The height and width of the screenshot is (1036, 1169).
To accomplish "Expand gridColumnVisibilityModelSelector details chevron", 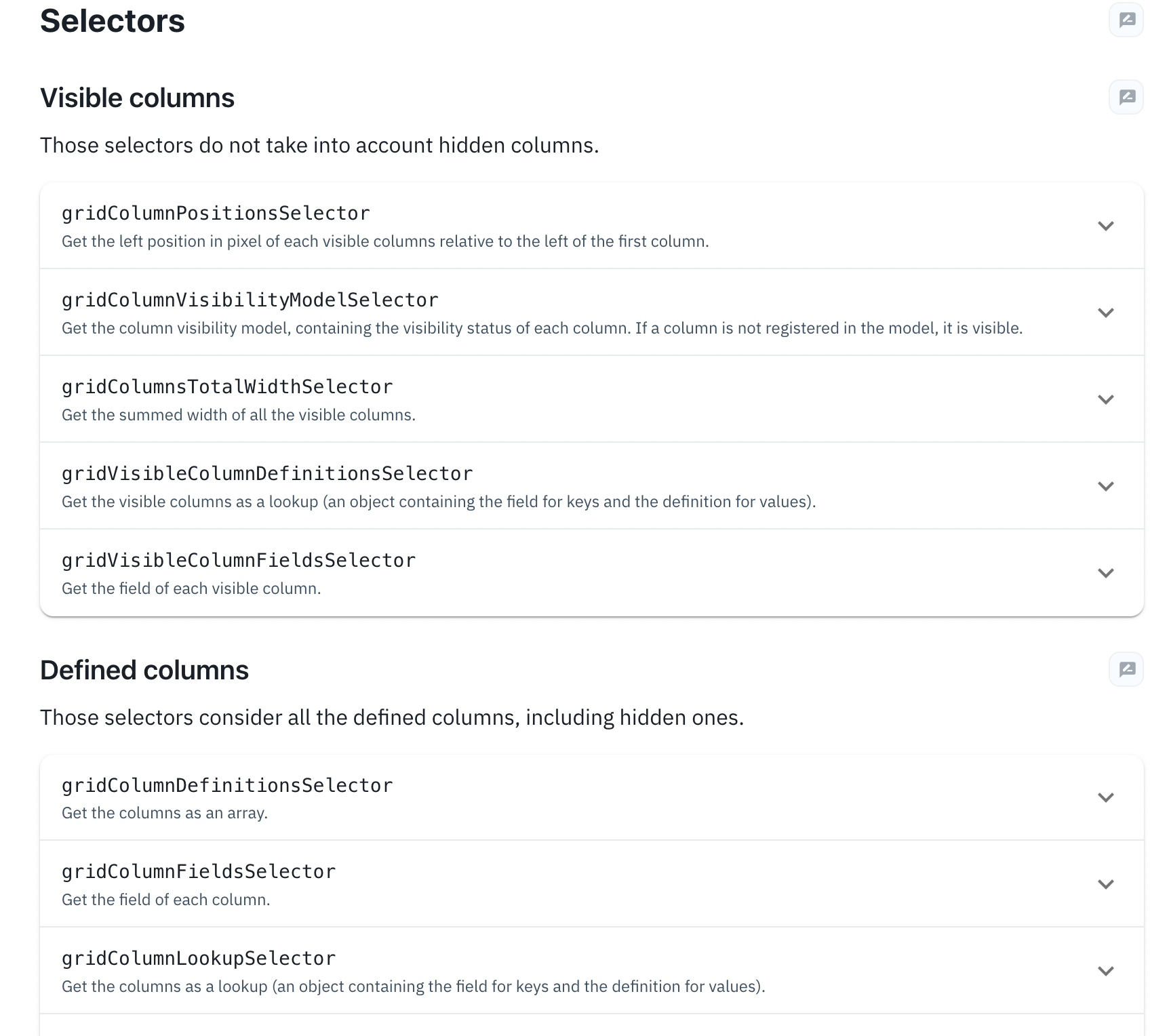I will (x=1106, y=313).
